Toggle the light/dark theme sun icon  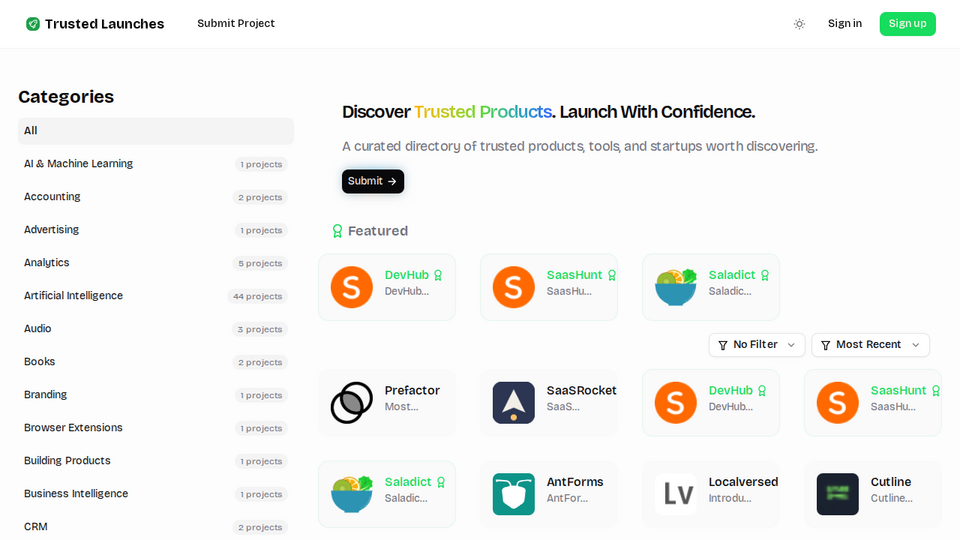[799, 24]
